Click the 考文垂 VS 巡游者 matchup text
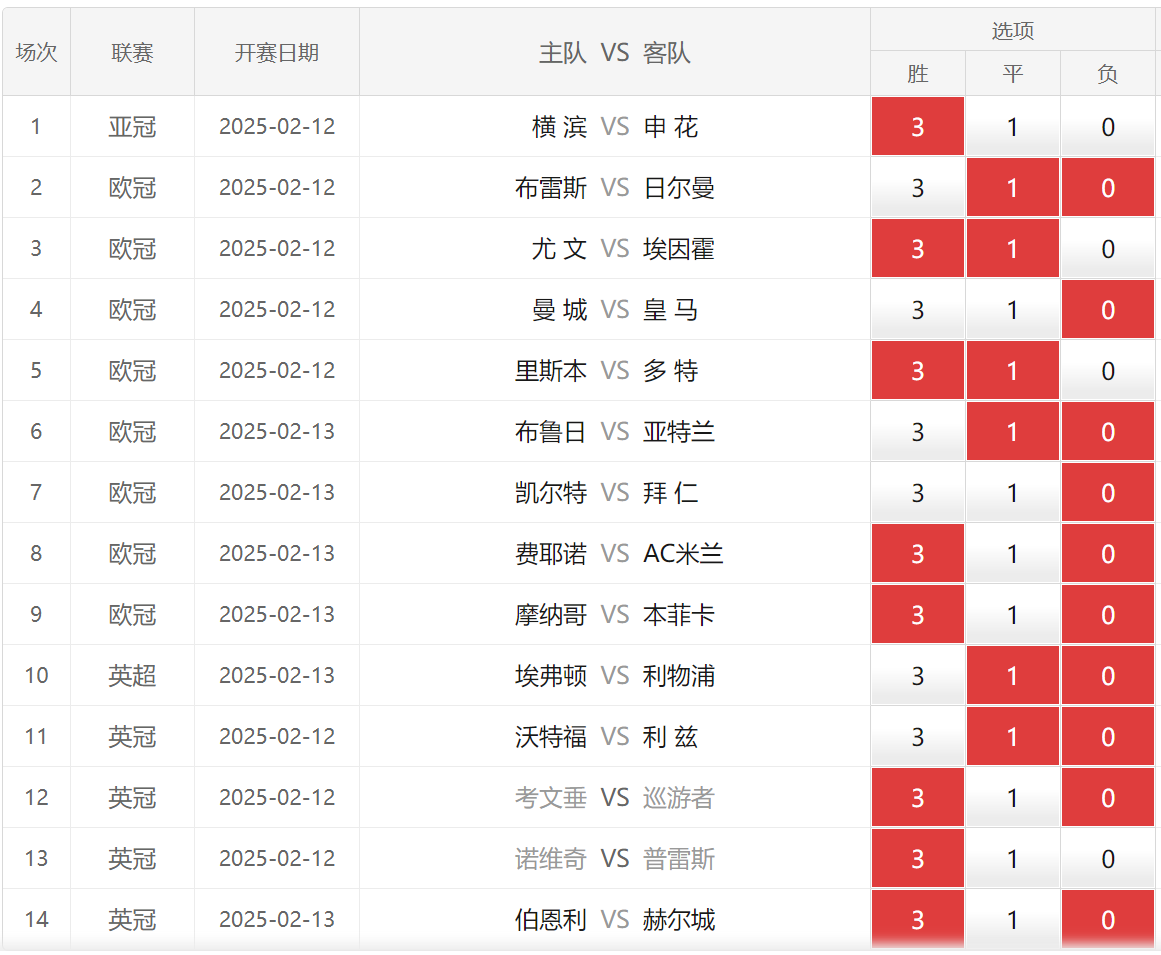The height and width of the screenshot is (955, 1161). (615, 797)
